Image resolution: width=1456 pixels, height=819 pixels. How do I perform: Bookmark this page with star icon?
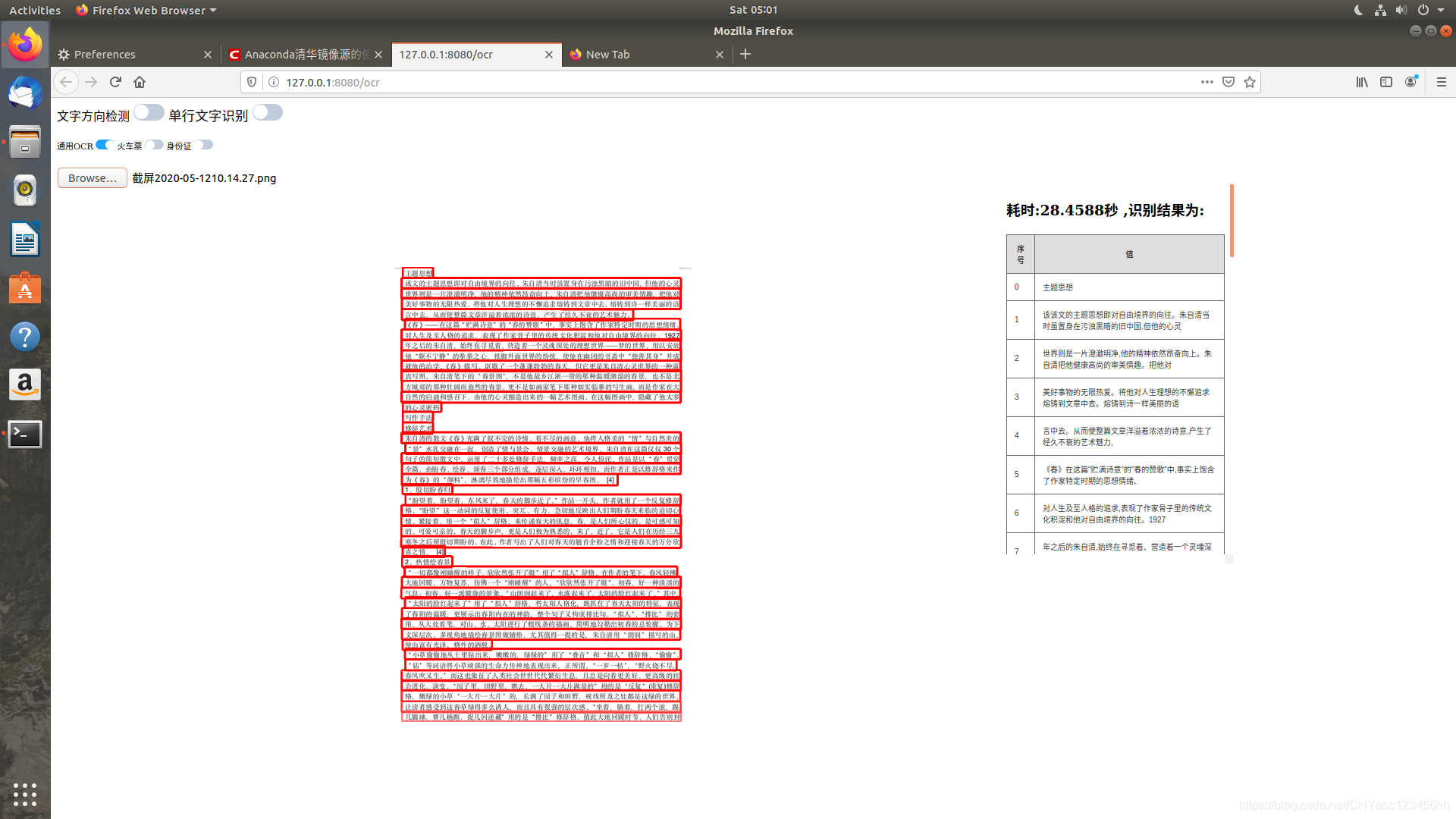coord(1250,82)
